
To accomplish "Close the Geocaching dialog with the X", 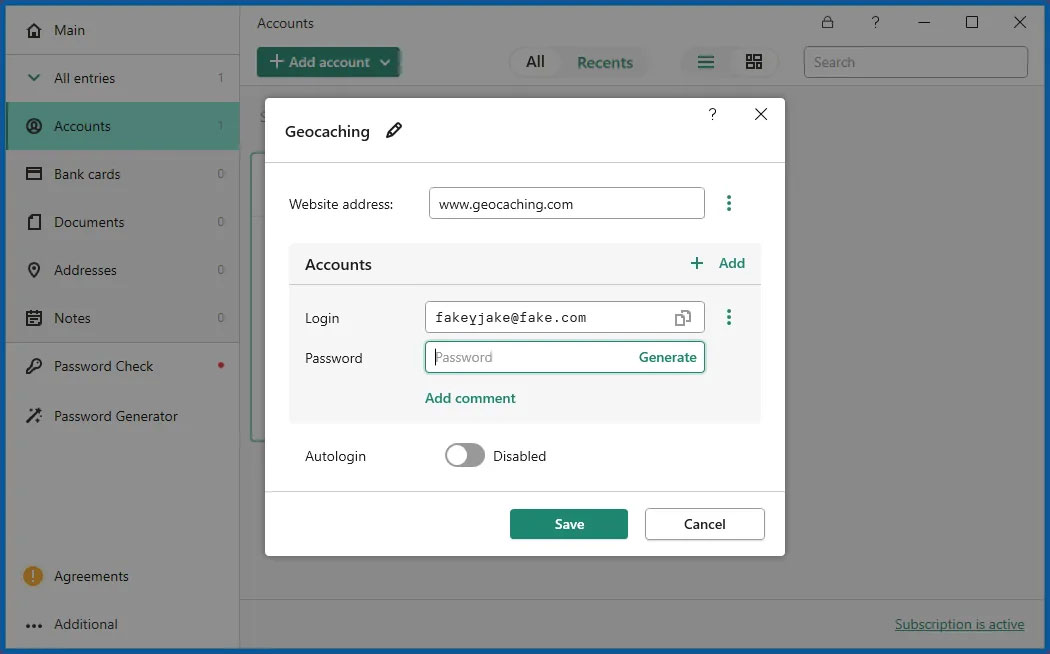I will (x=761, y=114).
